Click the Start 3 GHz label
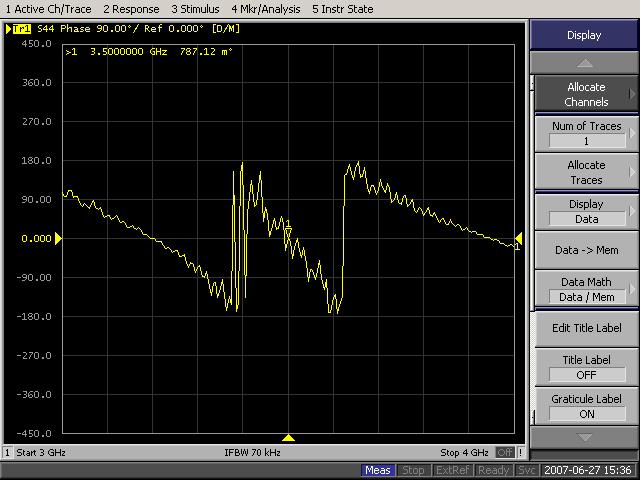Image resolution: width=640 pixels, height=480 pixels. (41, 453)
